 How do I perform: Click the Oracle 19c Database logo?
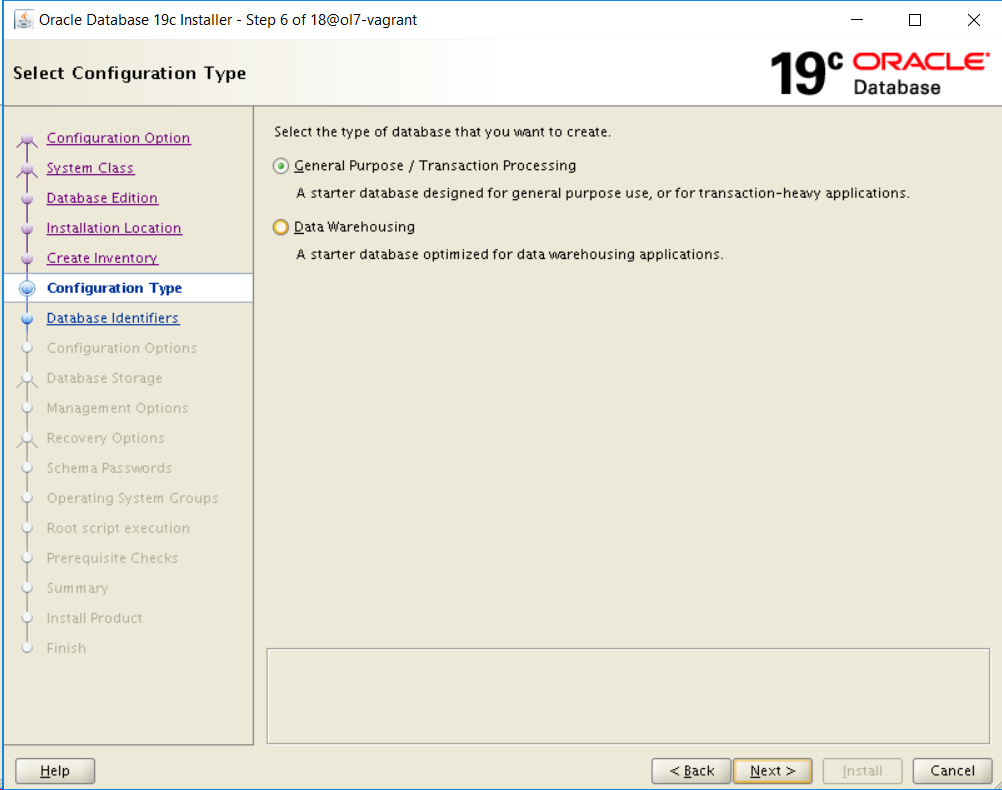(880, 74)
